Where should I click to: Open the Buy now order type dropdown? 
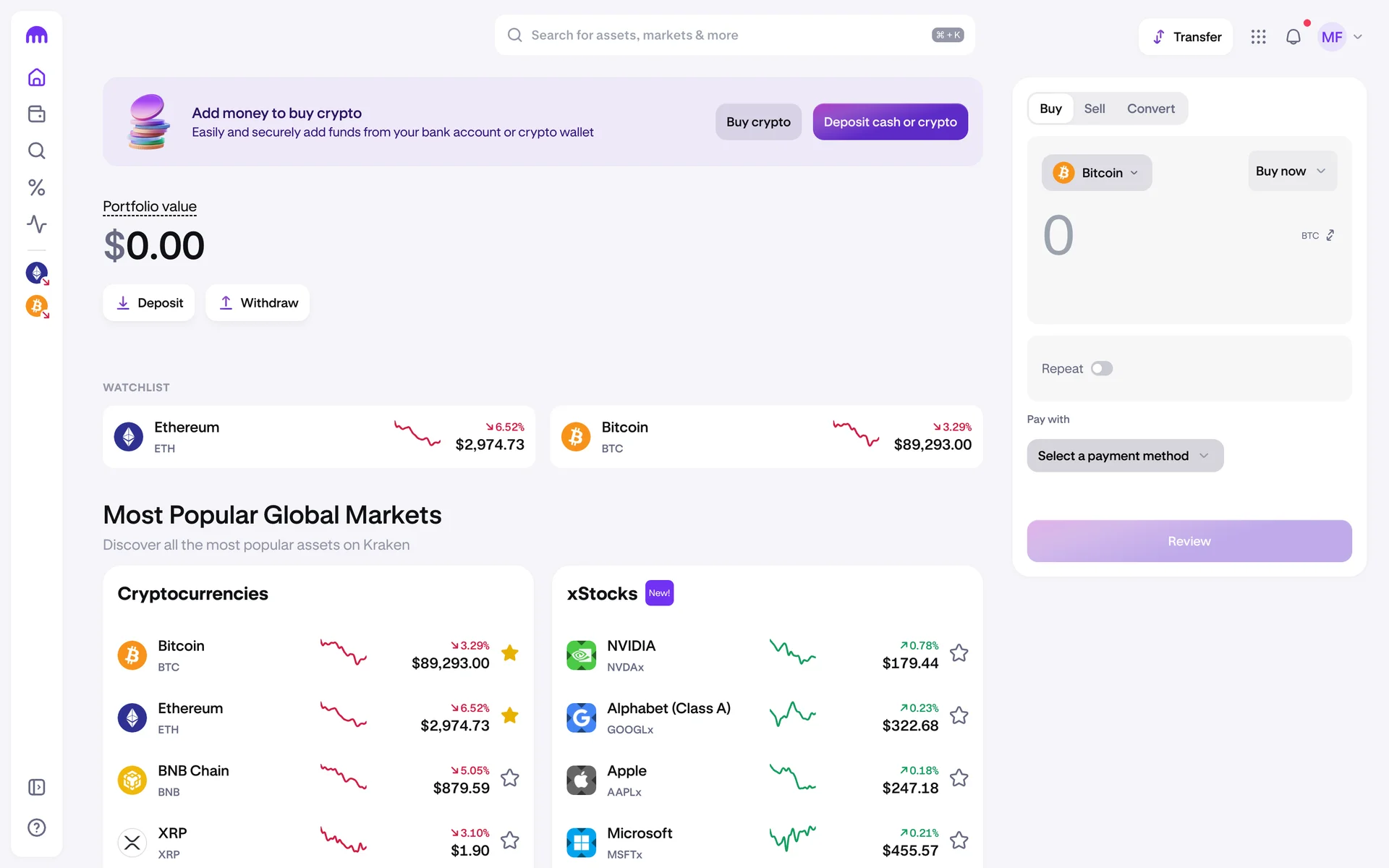[x=1291, y=171]
